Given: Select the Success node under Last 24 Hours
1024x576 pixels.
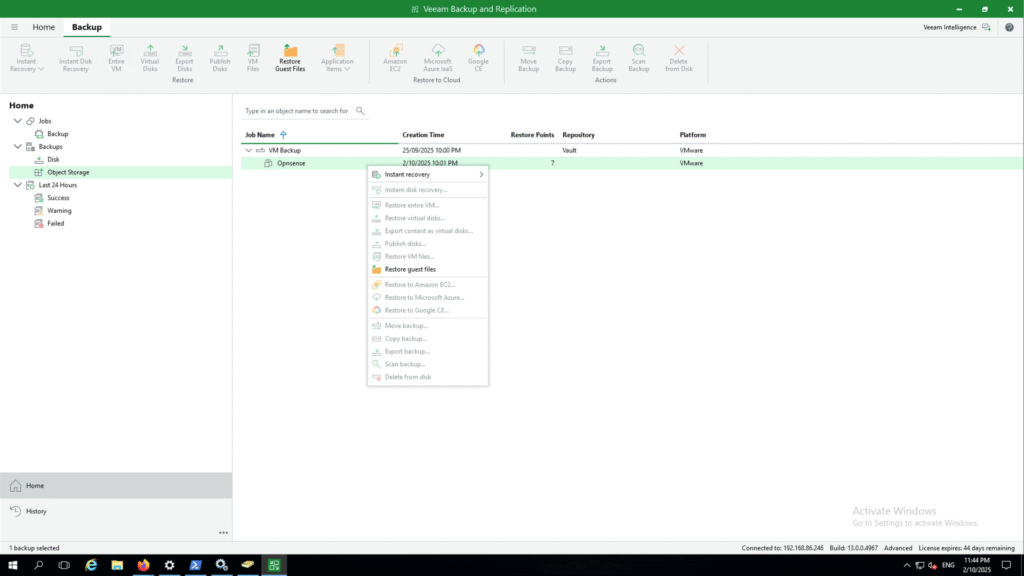Looking at the screenshot, I should click(58, 198).
